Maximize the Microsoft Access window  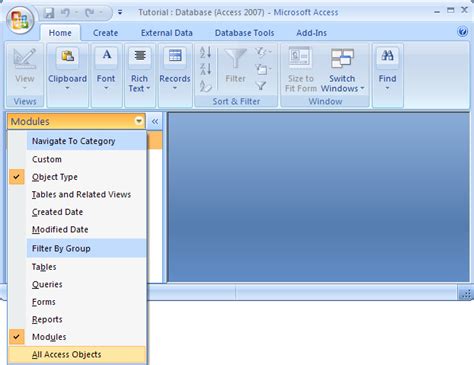point(451,11)
